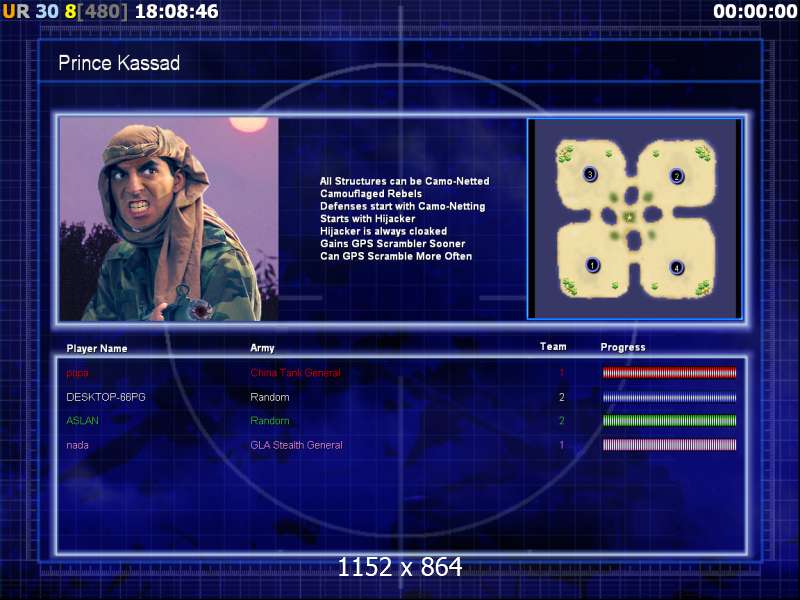Viewport: 800px width, 600px height.
Task: Click the center star marker on minimap
Action: [x=630, y=217]
